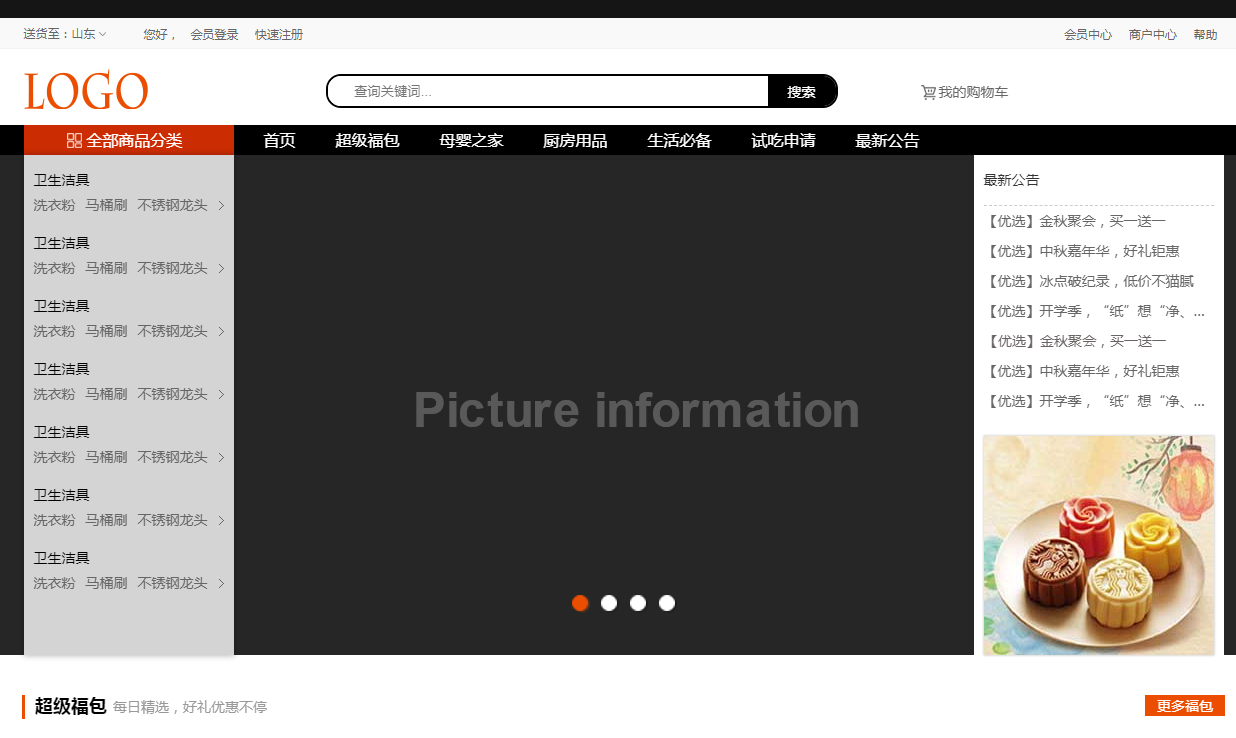Viewport: 1236px width, 738px height.
Task: Click the orange LOGO image
Action: tap(86, 91)
